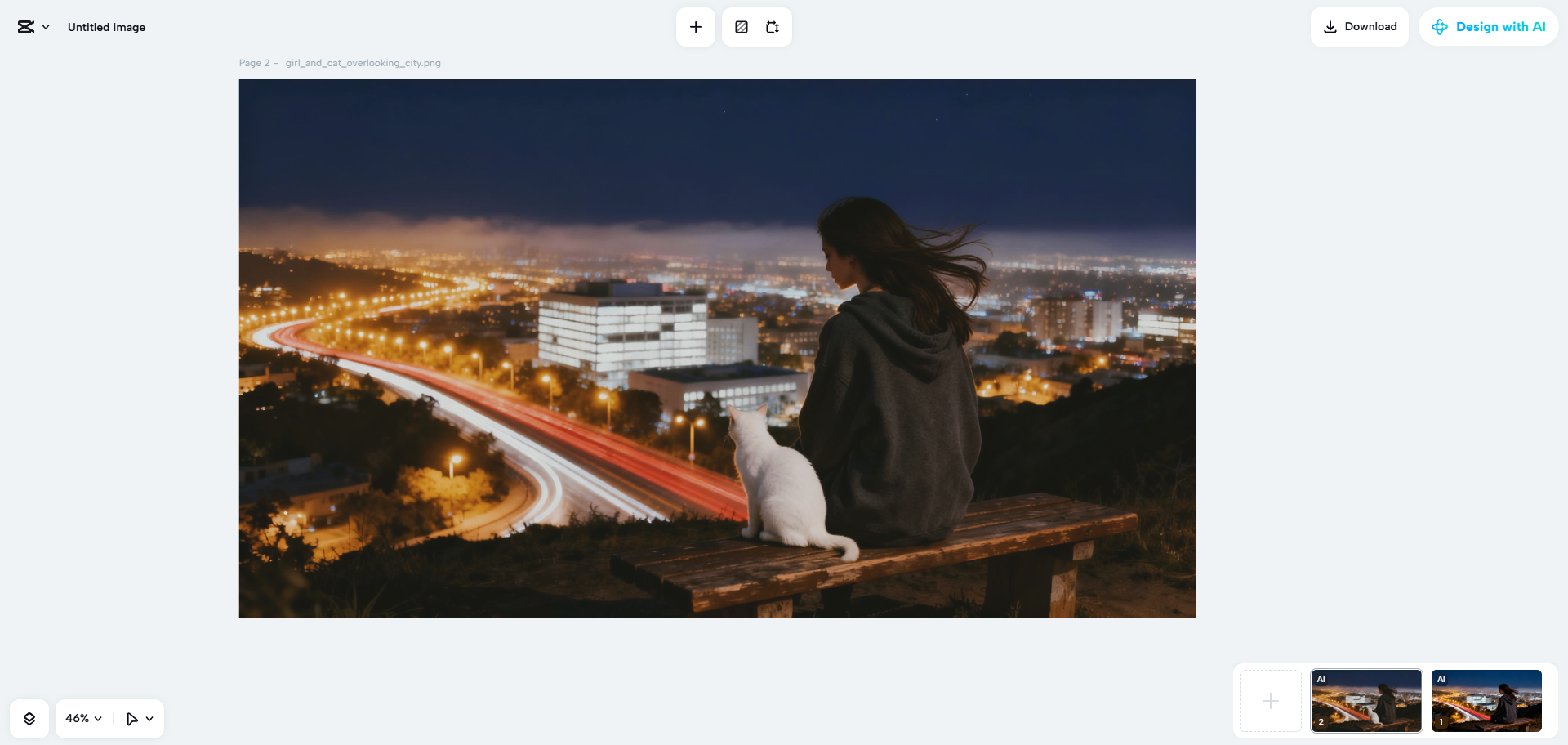Open the Layers panel icon

point(29,718)
